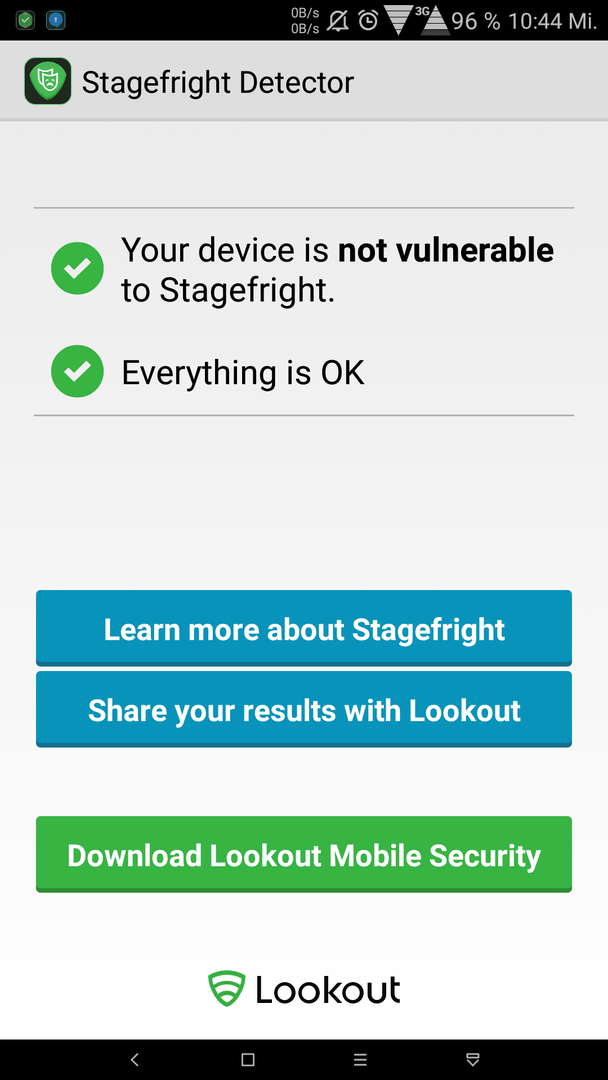Tap the Stagefright Detector title text
This screenshot has width=608, height=1080.
(x=218, y=83)
